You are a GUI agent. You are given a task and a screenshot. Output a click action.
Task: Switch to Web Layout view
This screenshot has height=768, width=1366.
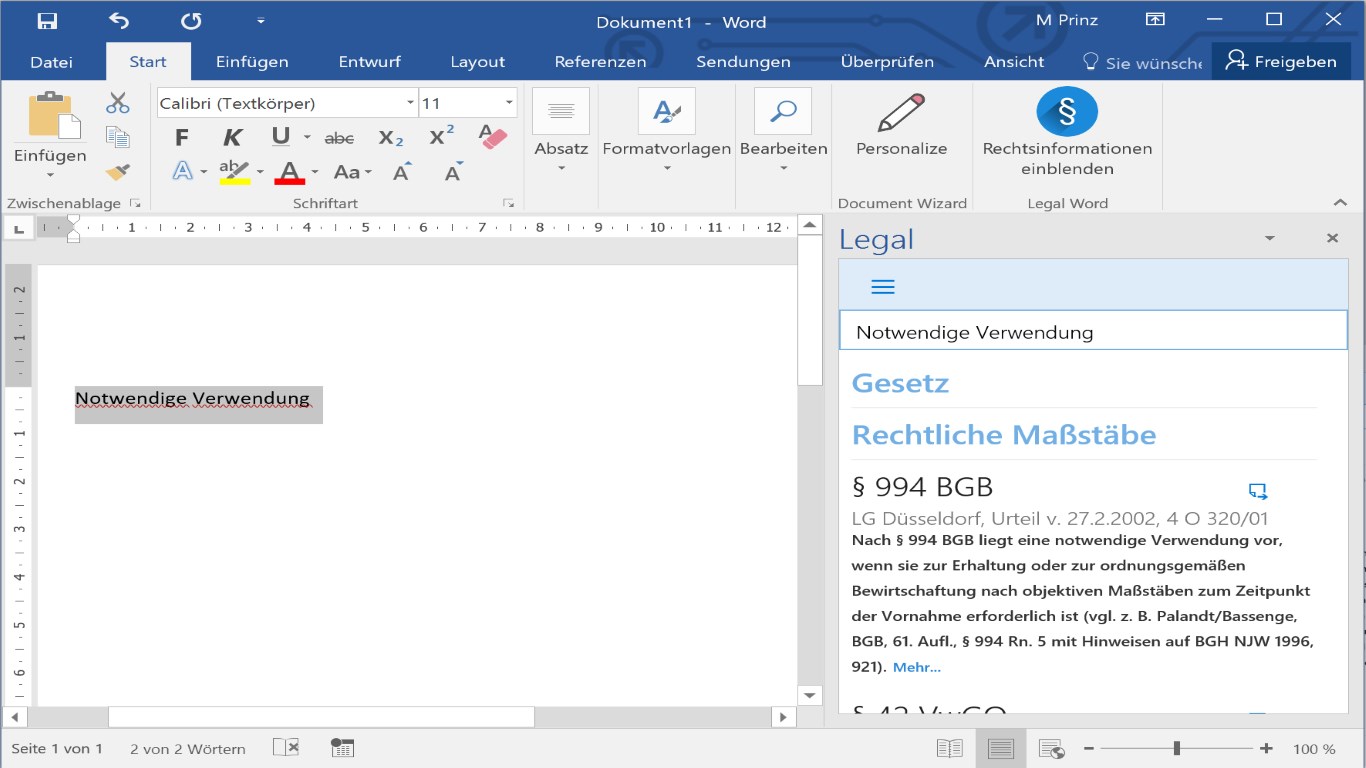click(x=1051, y=748)
